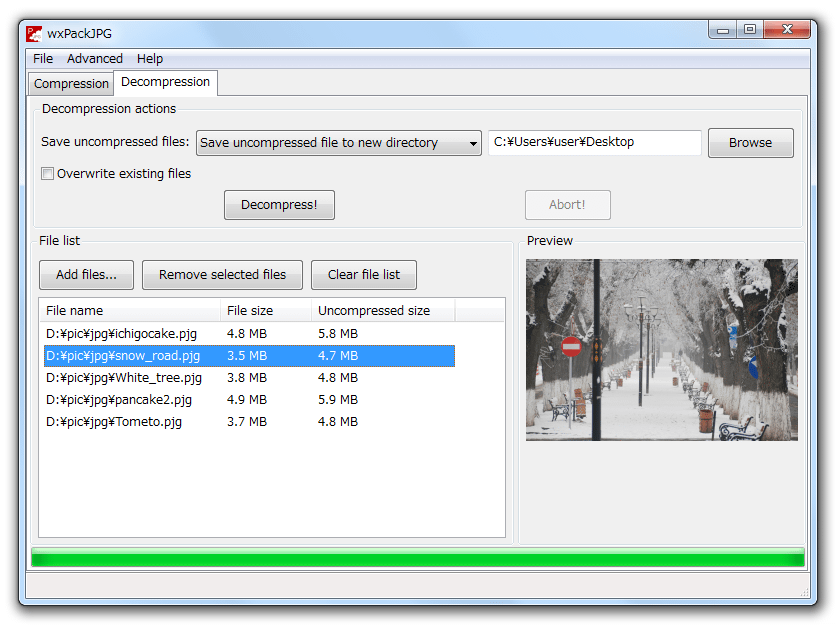Open the Help menu
Image resolution: width=839 pixels, height=628 pixels.
click(150, 58)
